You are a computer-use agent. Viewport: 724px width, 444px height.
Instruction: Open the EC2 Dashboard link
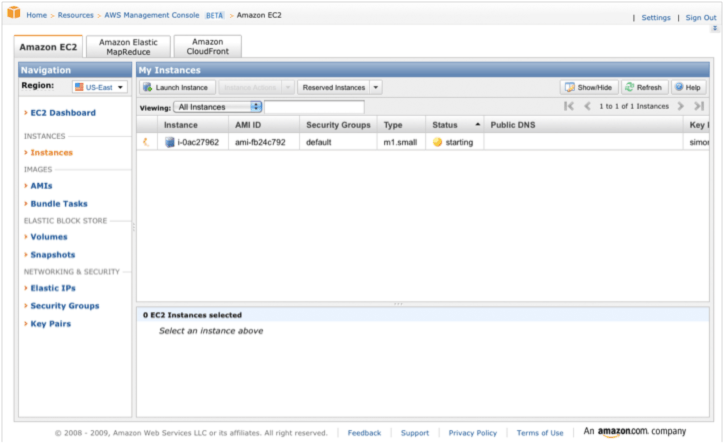click(x=63, y=113)
